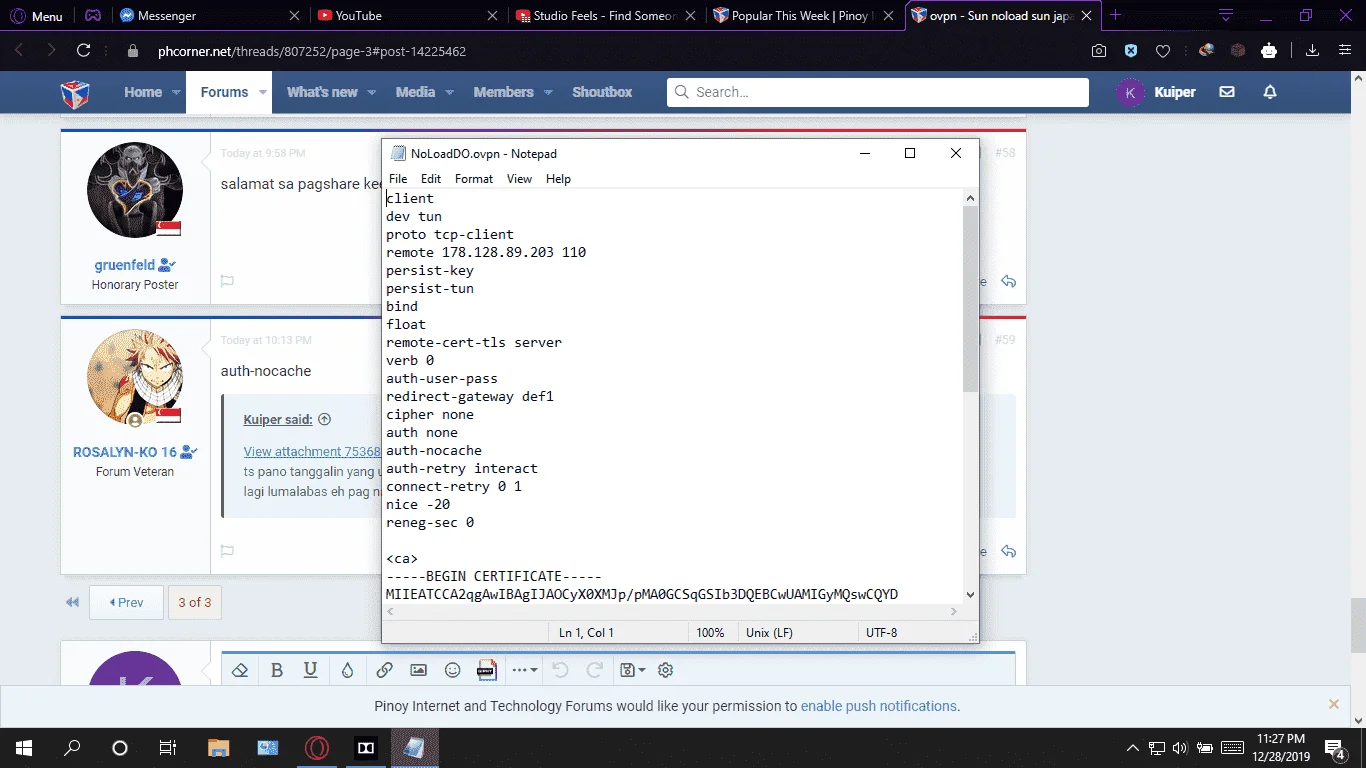Click the browser snapshot camera icon
The width and height of the screenshot is (1366, 768).
click(x=1099, y=51)
